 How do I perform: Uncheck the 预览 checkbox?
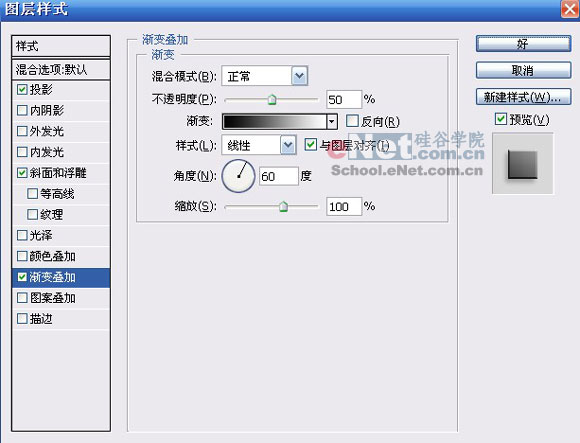[500, 119]
